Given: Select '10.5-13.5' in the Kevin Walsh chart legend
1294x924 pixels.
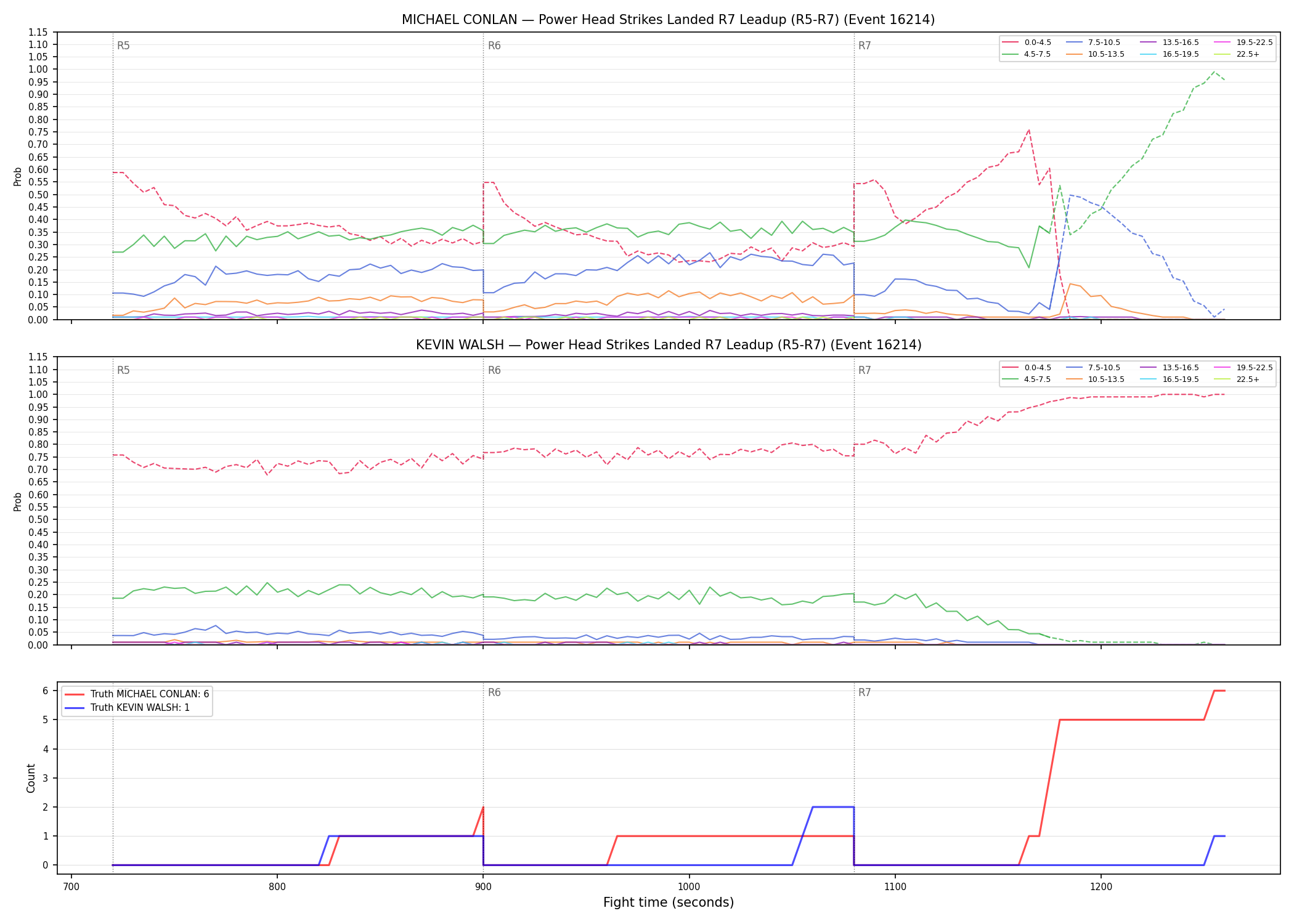Looking at the screenshot, I should [x=1096, y=379].
